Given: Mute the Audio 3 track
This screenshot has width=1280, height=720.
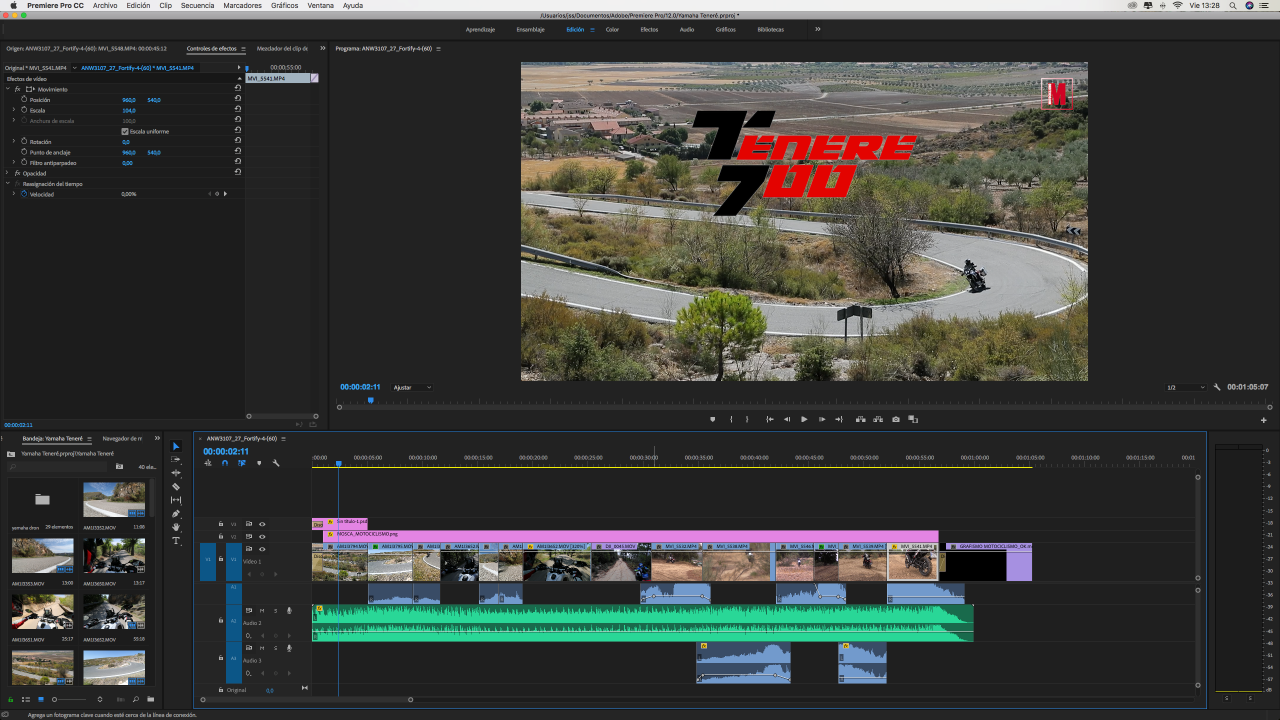Looking at the screenshot, I should tap(262, 648).
